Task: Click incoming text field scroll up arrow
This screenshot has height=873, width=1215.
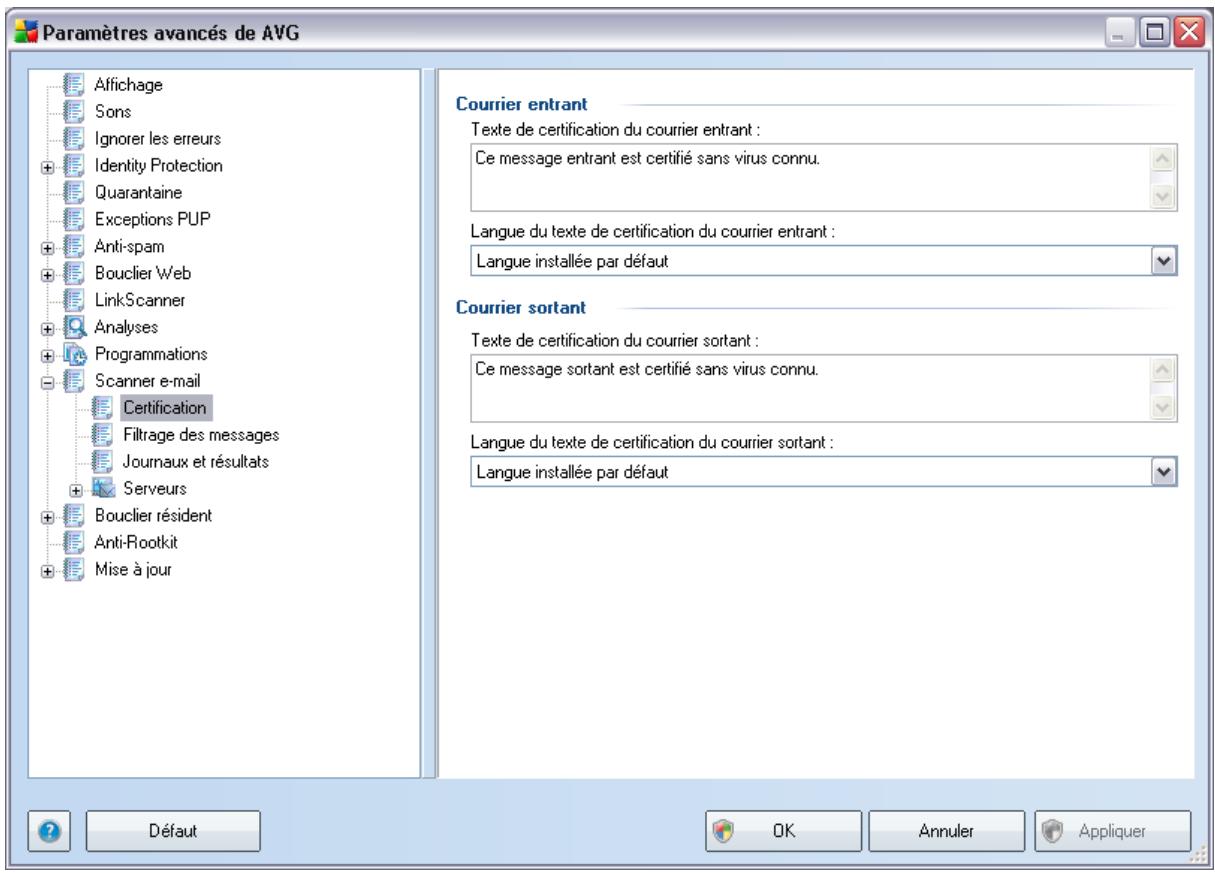Action: [1164, 161]
